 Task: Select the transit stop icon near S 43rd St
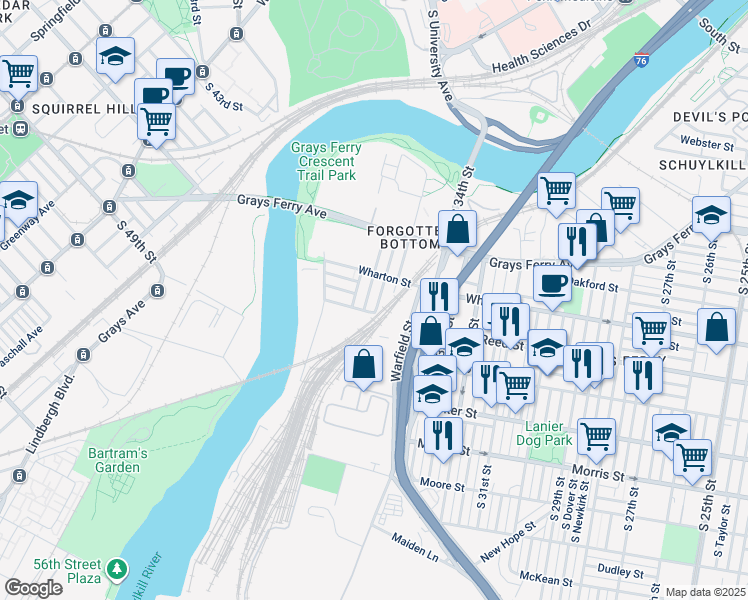(x=203, y=72)
